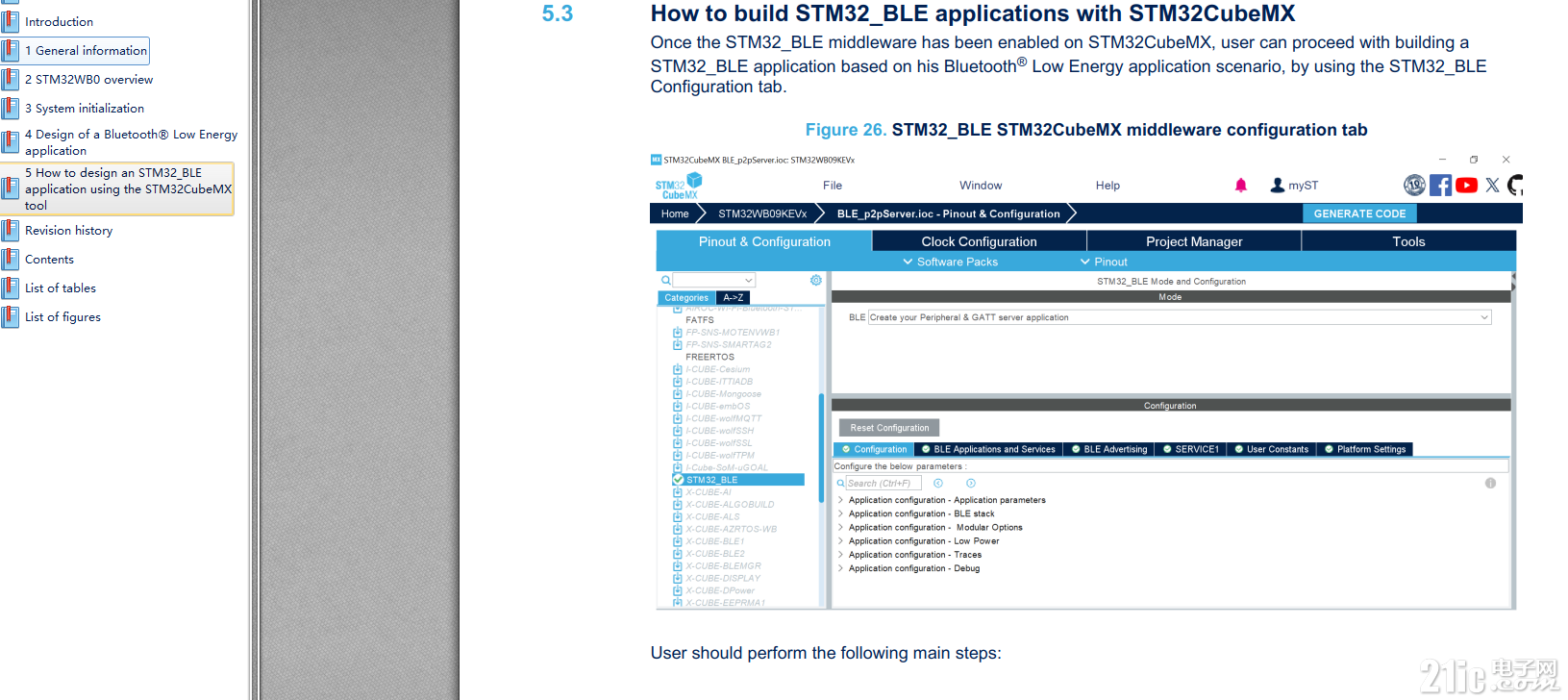
Task: Click the MX app icon in the title bar
Action: click(656, 160)
